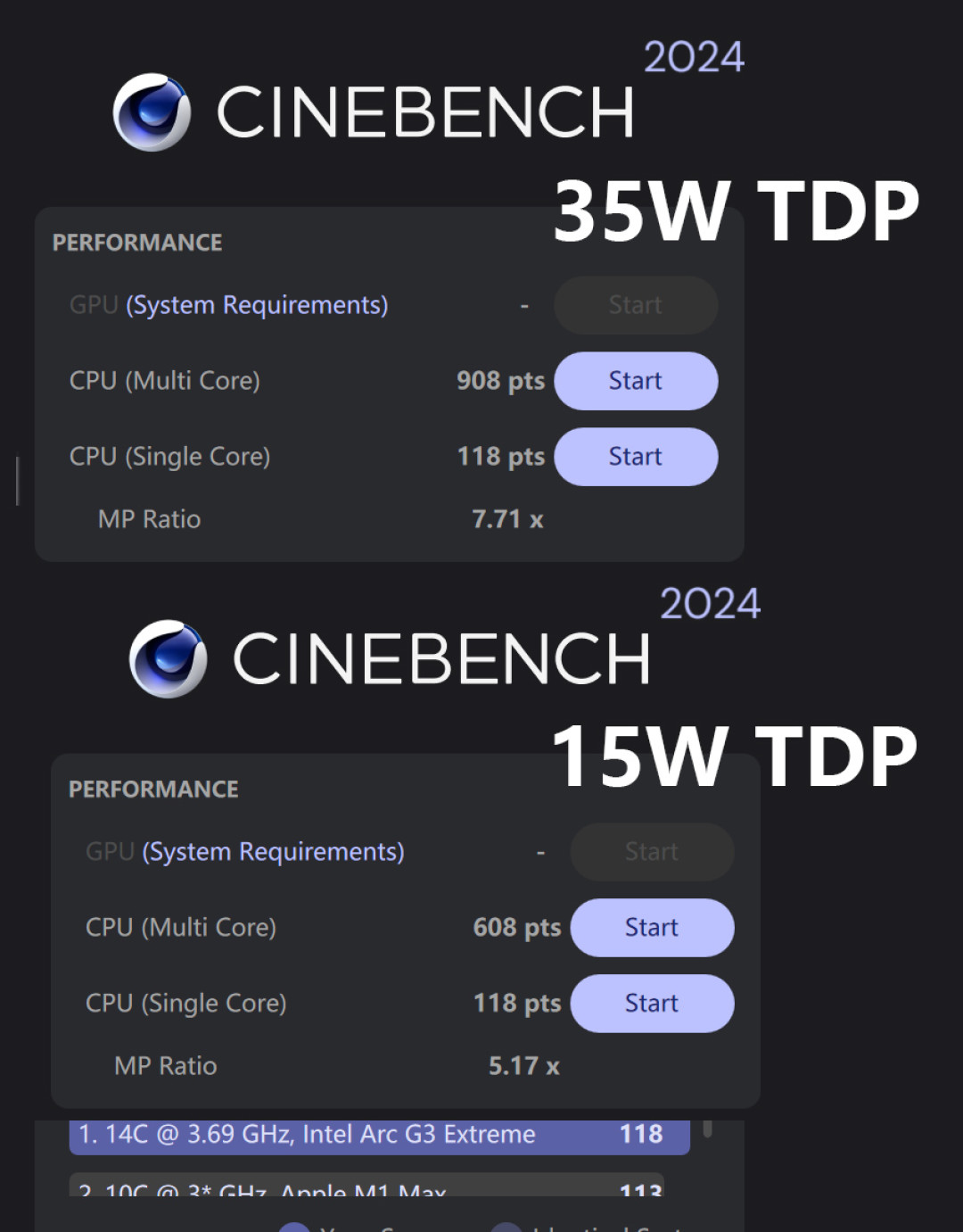Open System Requirements link in 15W panel
Screen dimensions: 963x1232
click(273, 852)
